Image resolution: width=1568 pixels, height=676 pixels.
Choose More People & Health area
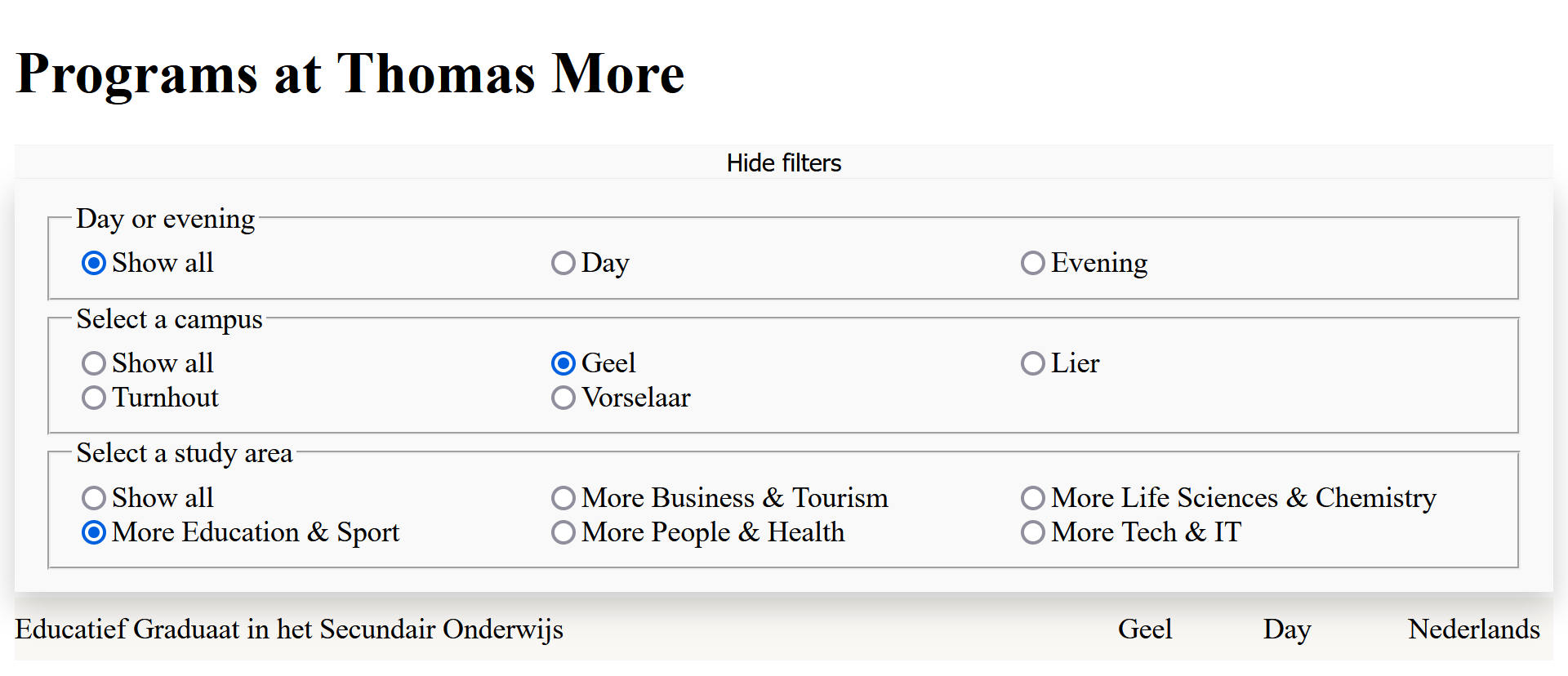(563, 532)
